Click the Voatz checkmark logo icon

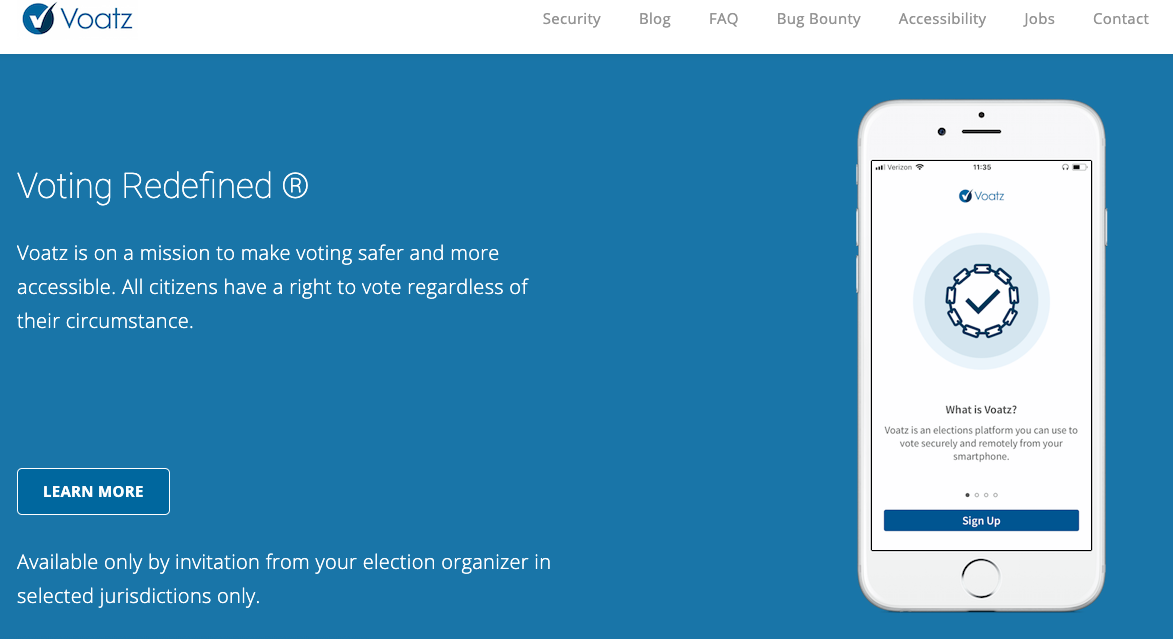[39, 18]
